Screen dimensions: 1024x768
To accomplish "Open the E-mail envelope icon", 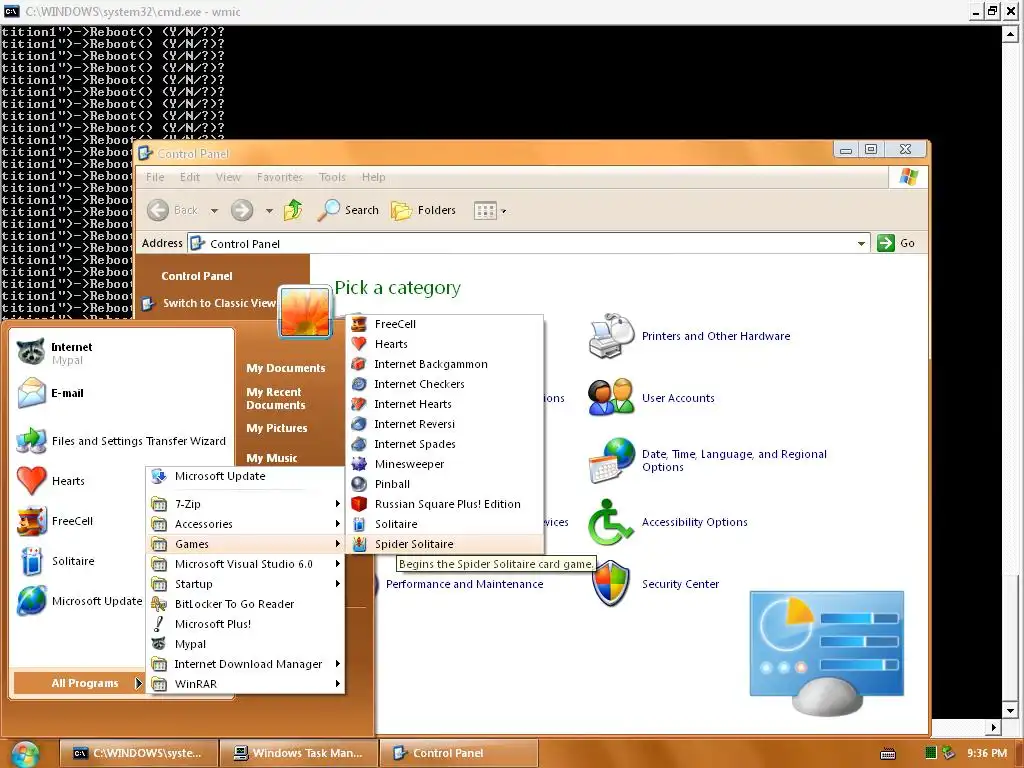I will [x=31, y=393].
